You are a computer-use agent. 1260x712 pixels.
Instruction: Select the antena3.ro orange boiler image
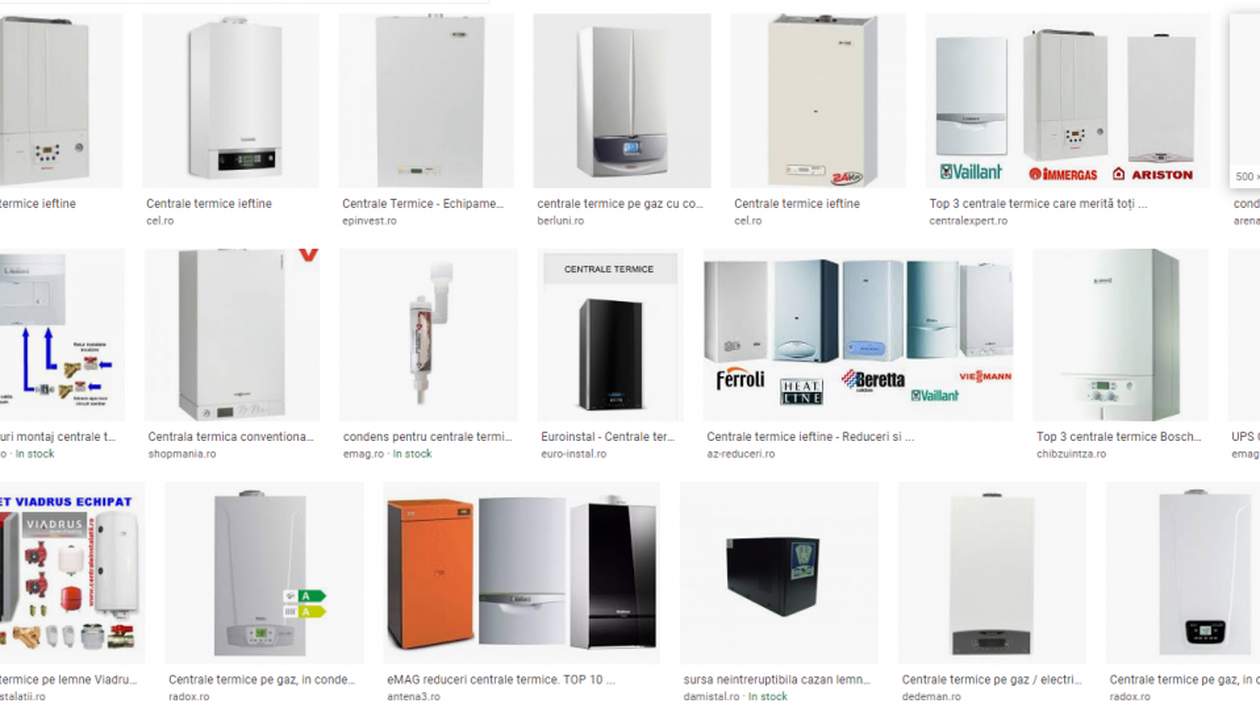click(521, 573)
